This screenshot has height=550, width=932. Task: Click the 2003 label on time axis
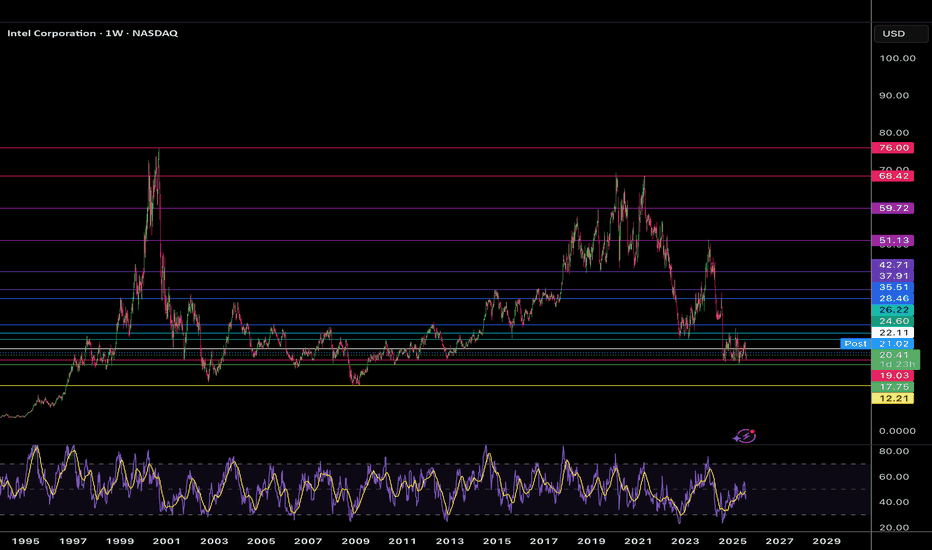(214, 541)
